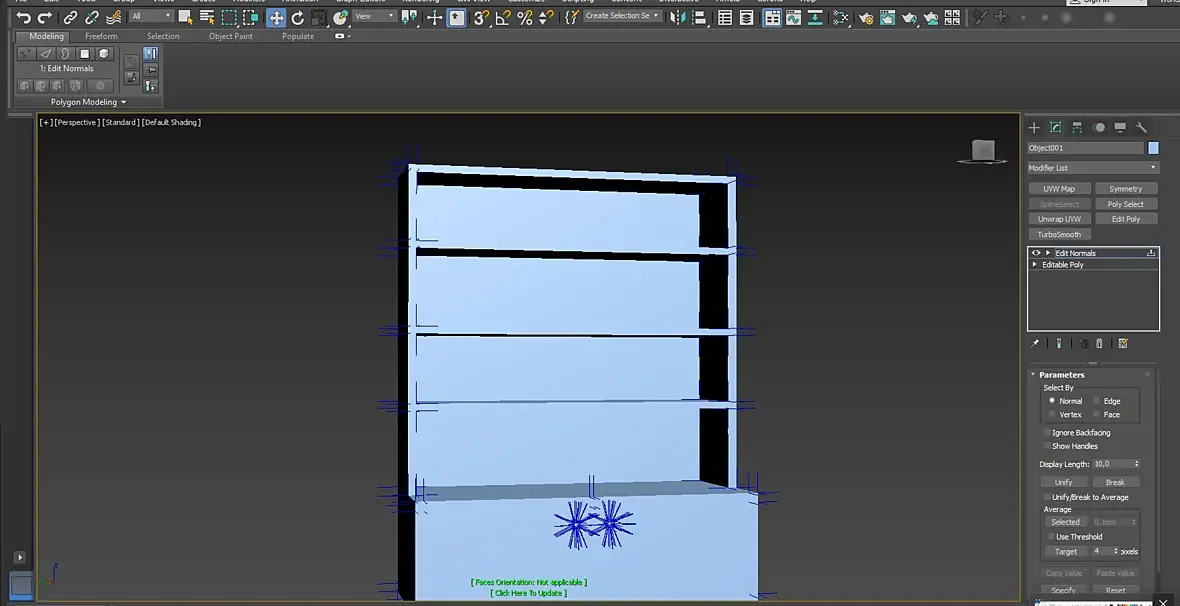
Task: Open Render Setup teapot icon
Action: [x=866, y=17]
